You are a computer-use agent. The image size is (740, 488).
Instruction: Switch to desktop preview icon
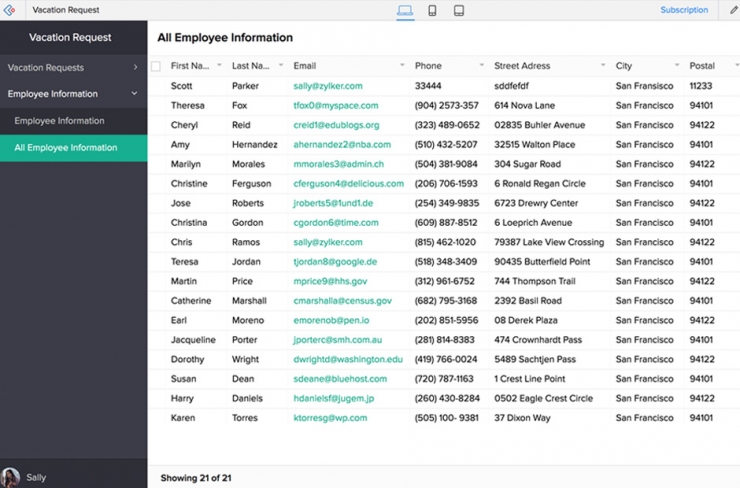point(405,10)
